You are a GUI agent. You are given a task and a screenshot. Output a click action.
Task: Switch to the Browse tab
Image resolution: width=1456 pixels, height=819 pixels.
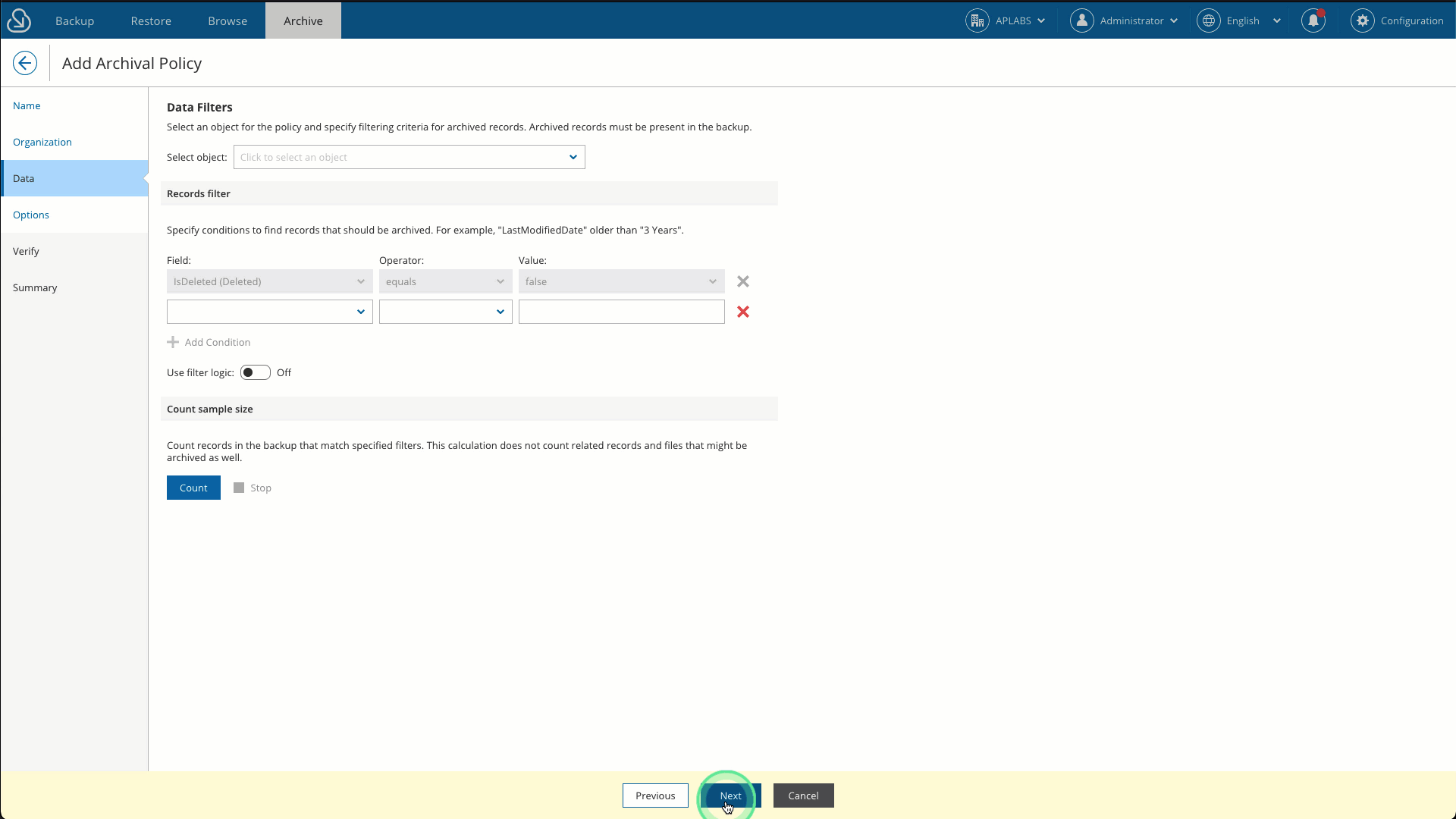pyautogui.click(x=227, y=20)
